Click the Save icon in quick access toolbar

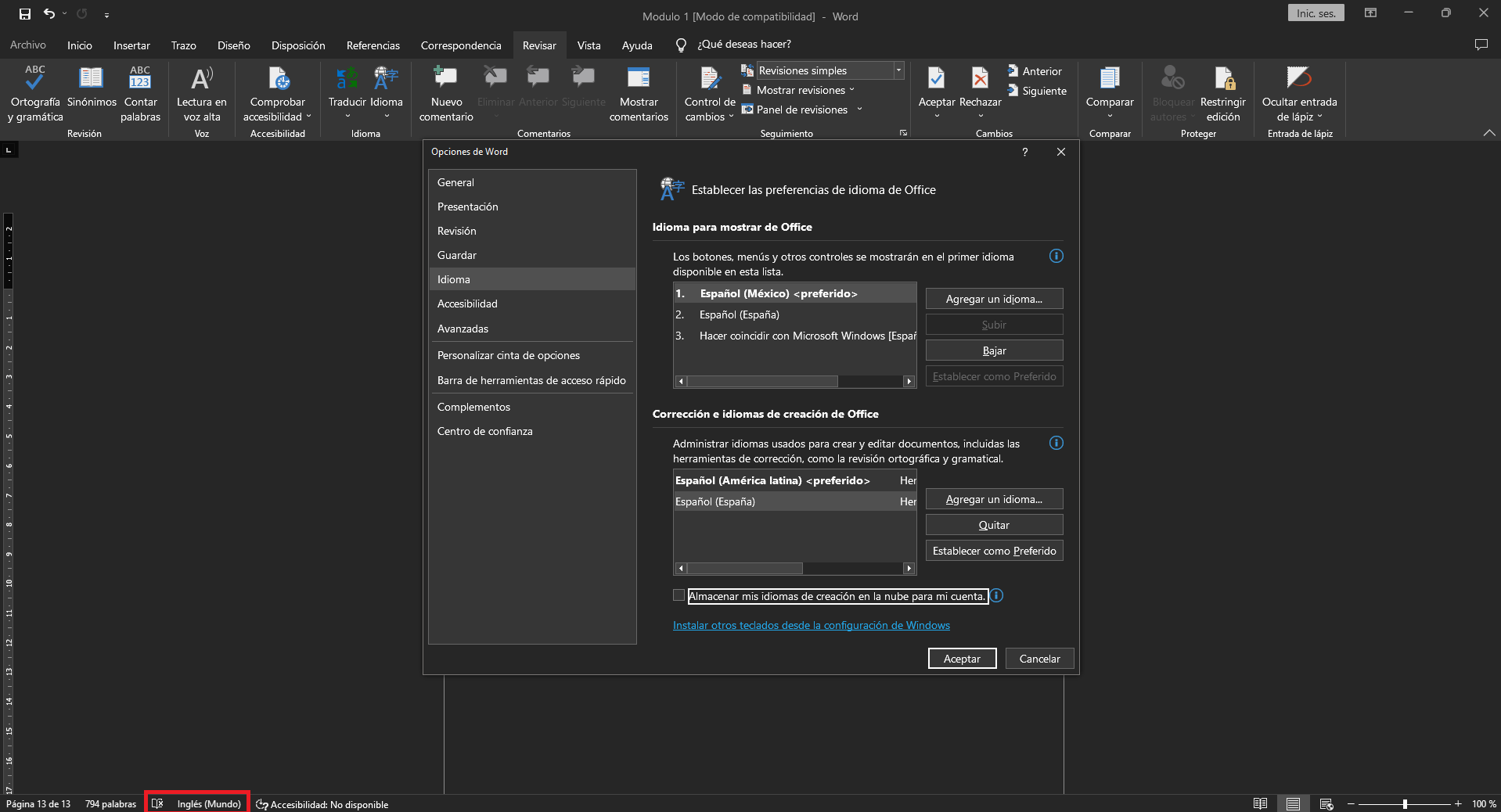25,14
